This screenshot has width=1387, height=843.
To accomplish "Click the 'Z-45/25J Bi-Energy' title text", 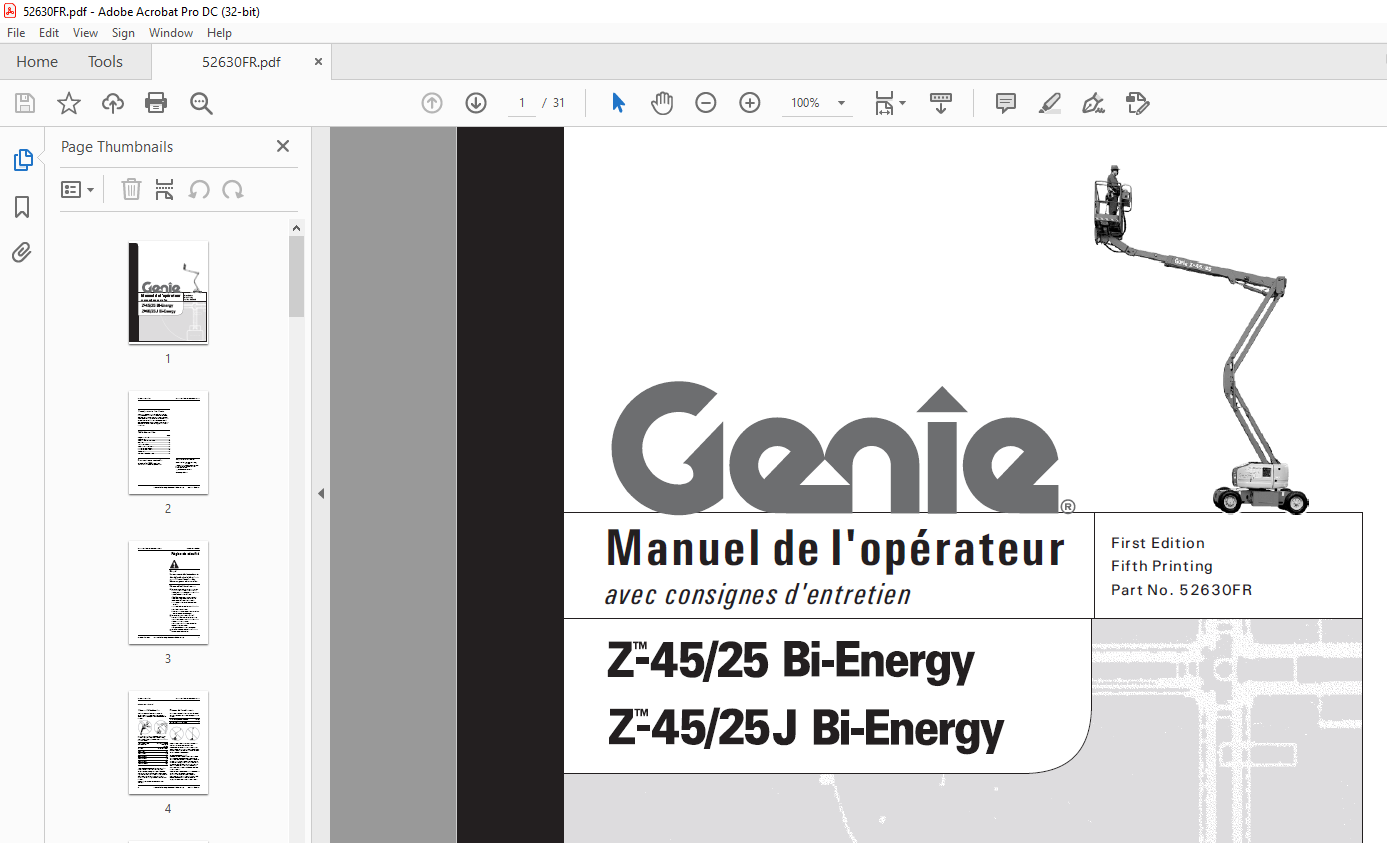I will click(x=806, y=728).
